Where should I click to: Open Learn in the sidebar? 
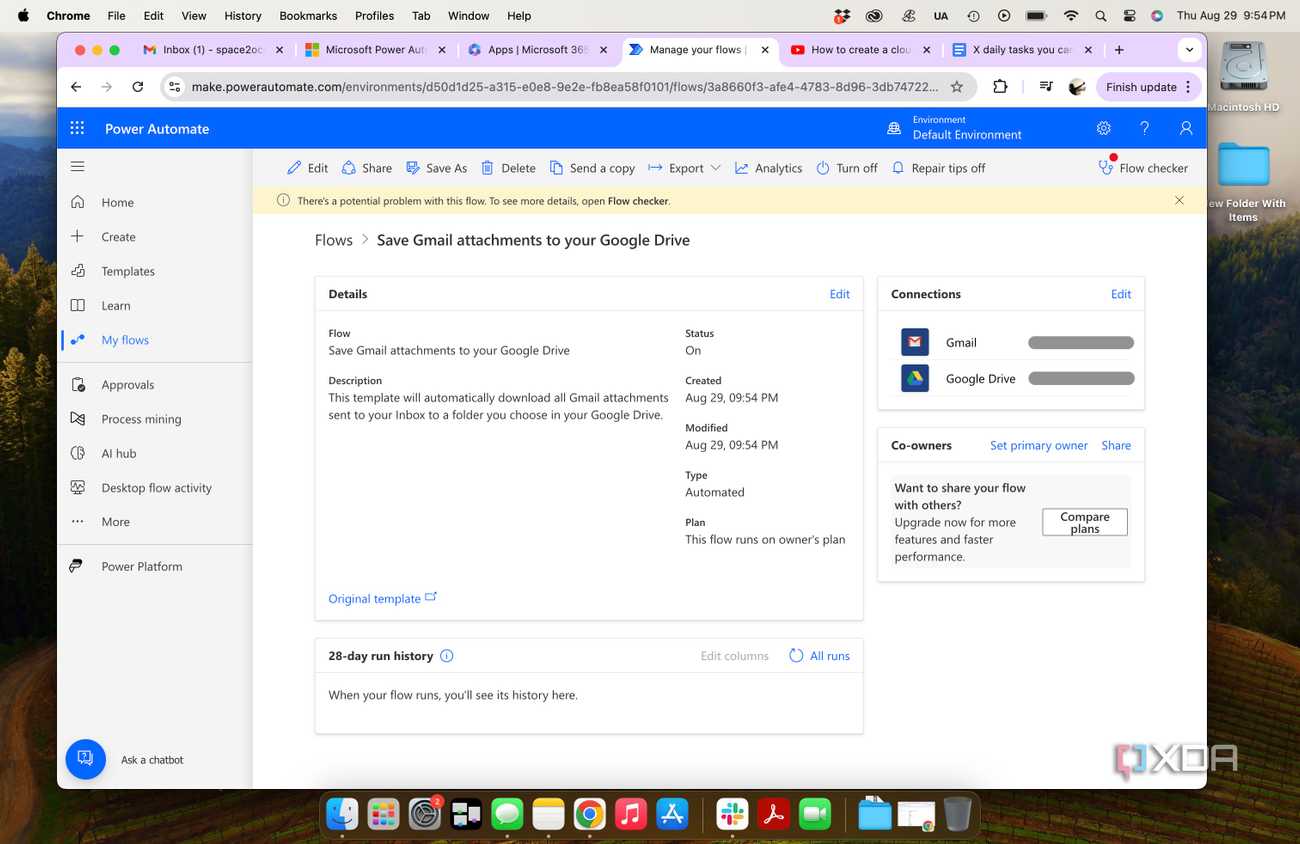coord(116,306)
